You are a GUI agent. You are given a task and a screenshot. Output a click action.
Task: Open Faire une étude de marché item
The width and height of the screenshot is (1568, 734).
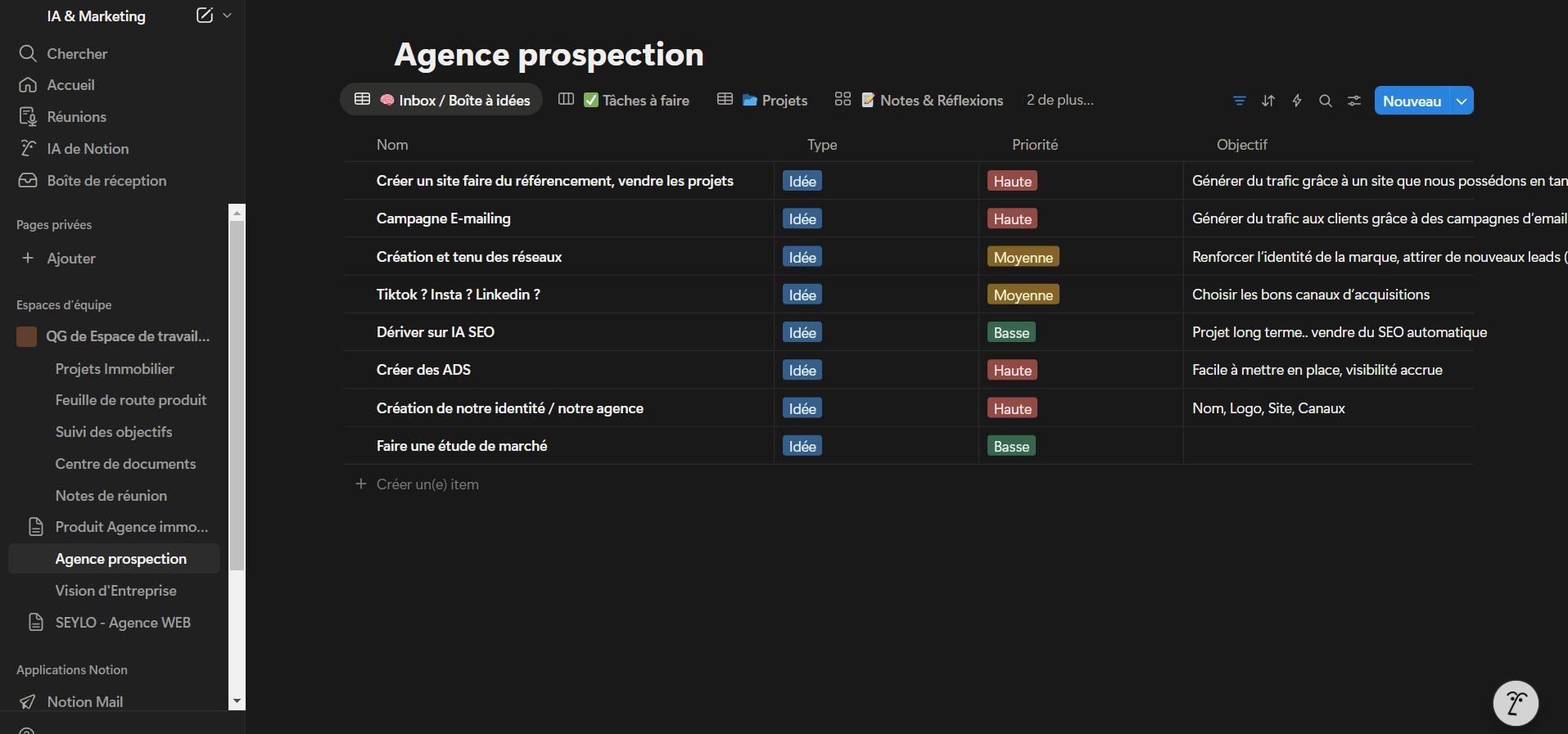[x=462, y=446]
